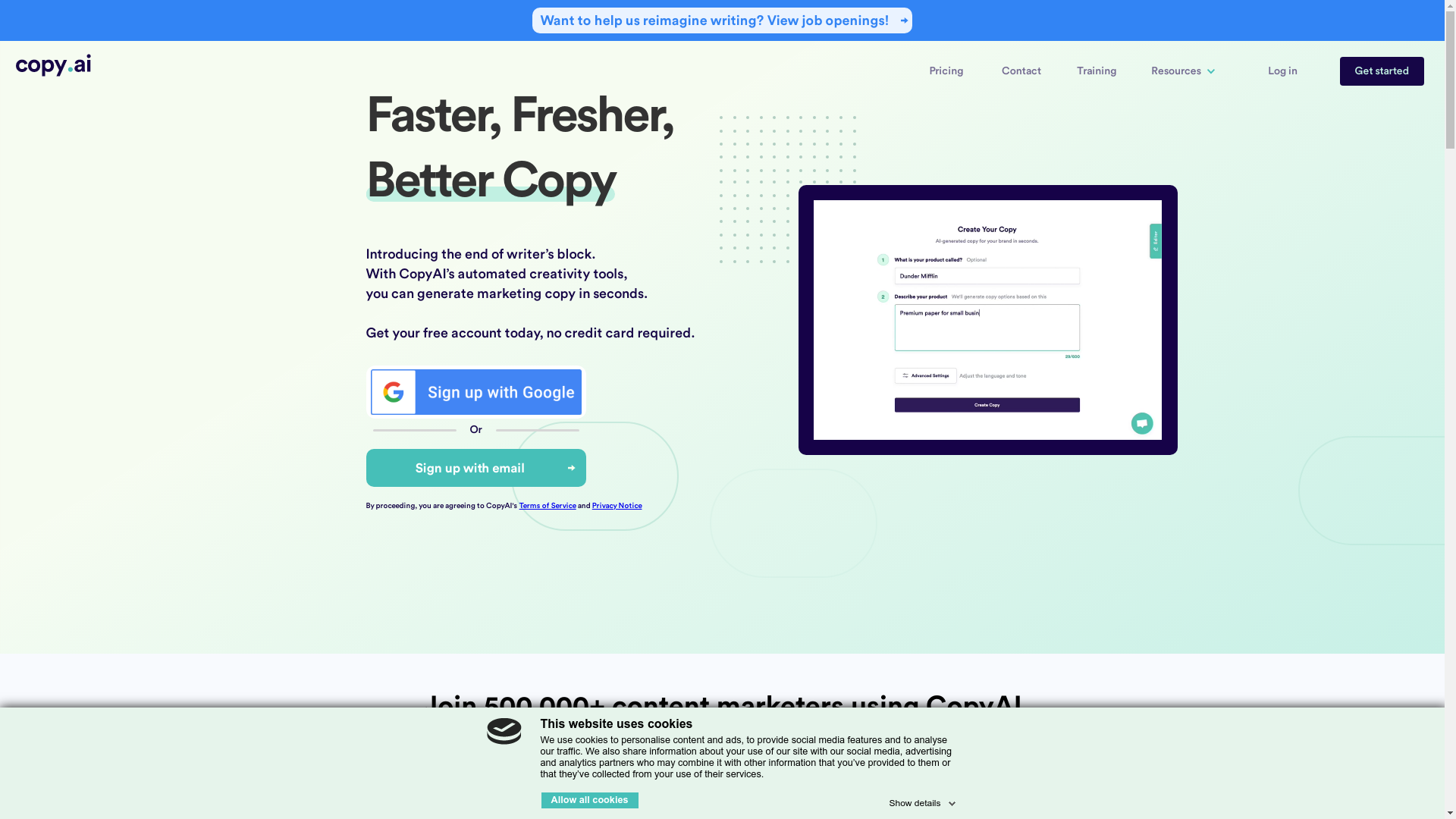
Task: Expand the Resources dropdown menu
Action: click(1183, 71)
